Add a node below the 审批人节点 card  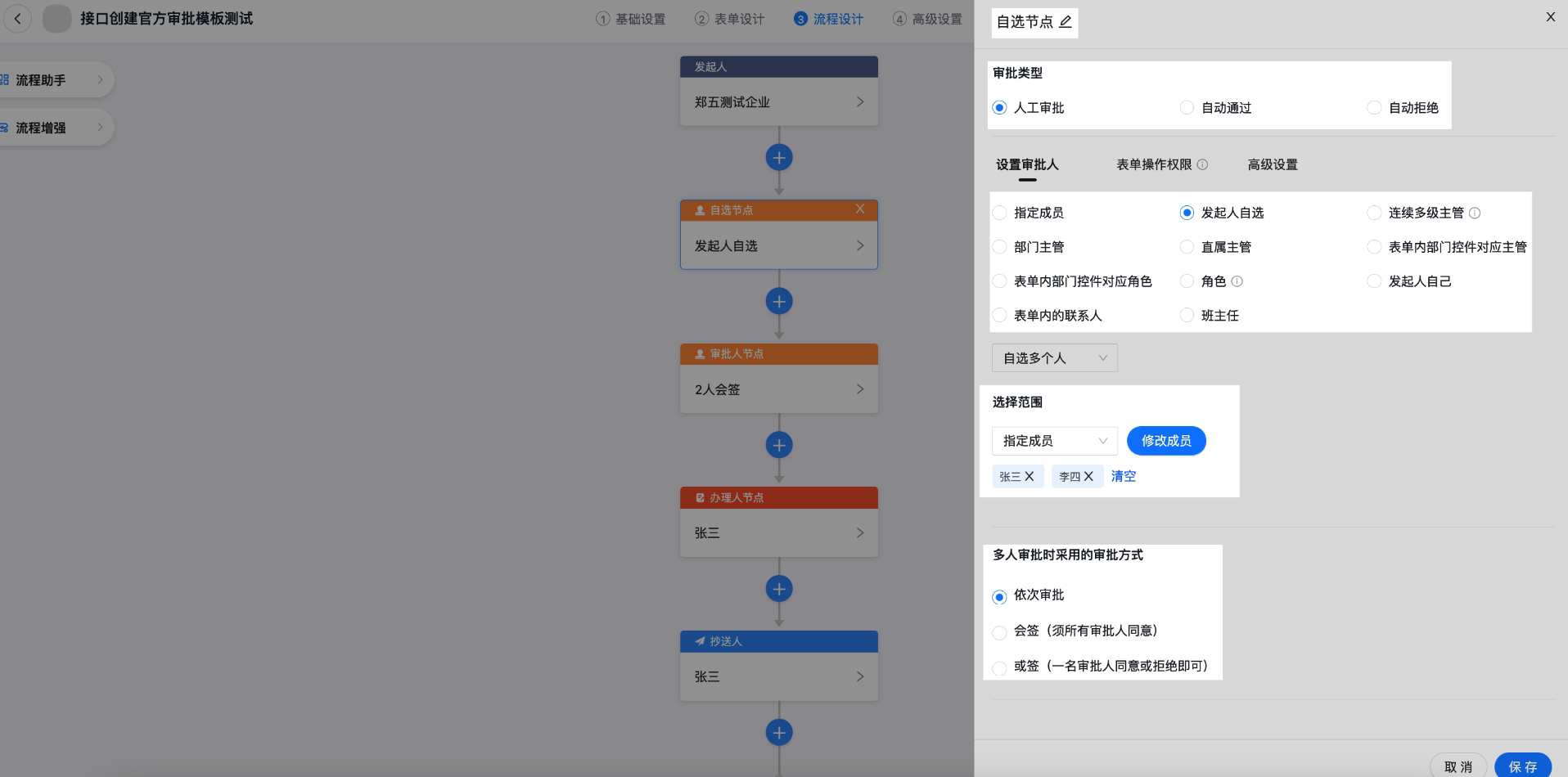(779, 445)
